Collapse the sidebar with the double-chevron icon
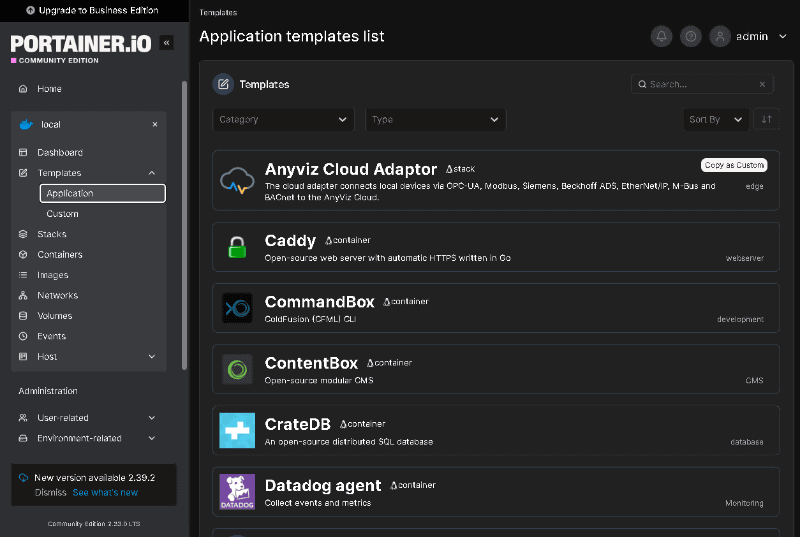 point(166,43)
